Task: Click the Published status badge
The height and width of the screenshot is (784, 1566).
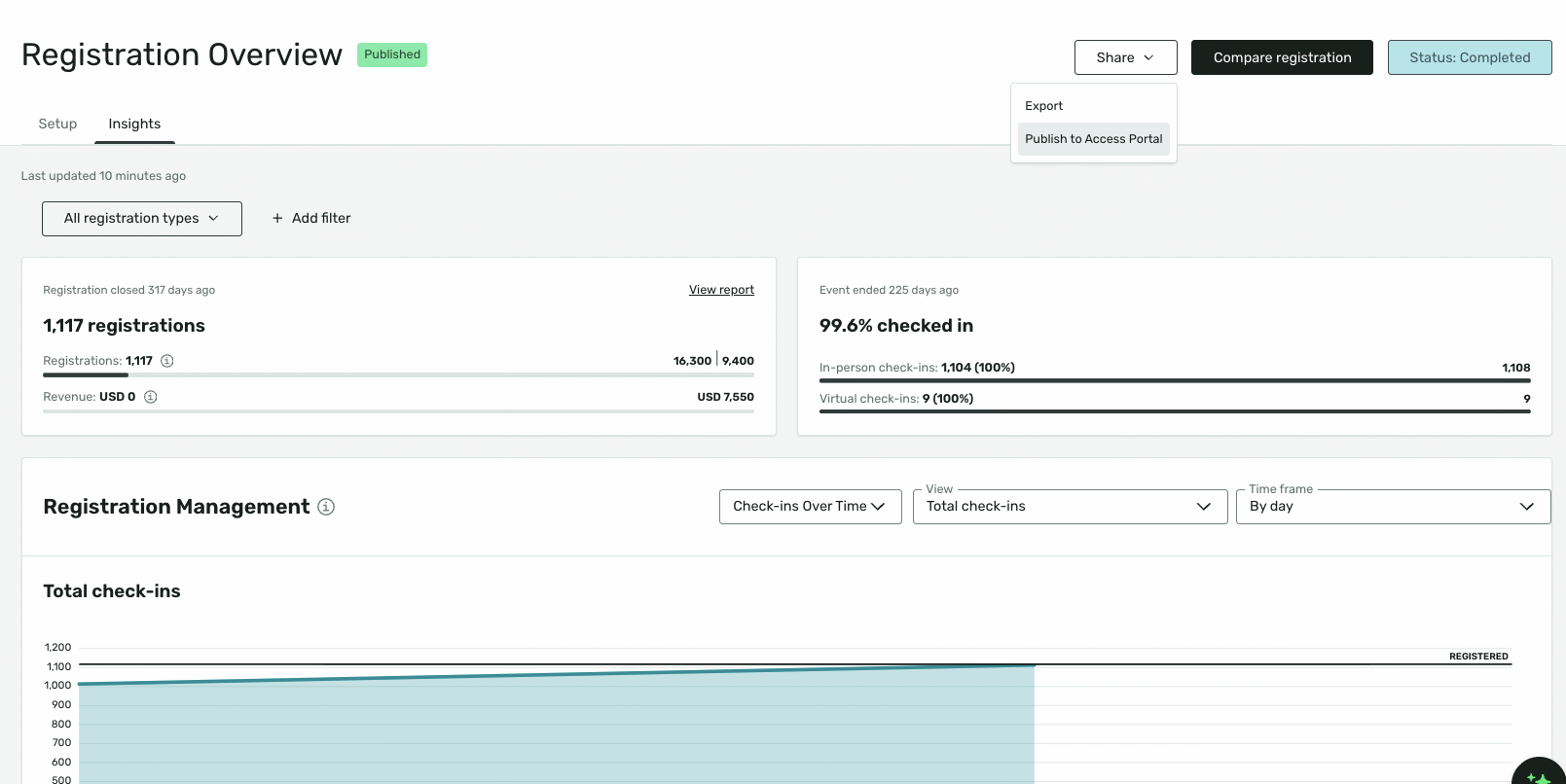Action: click(x=392, y=54)
